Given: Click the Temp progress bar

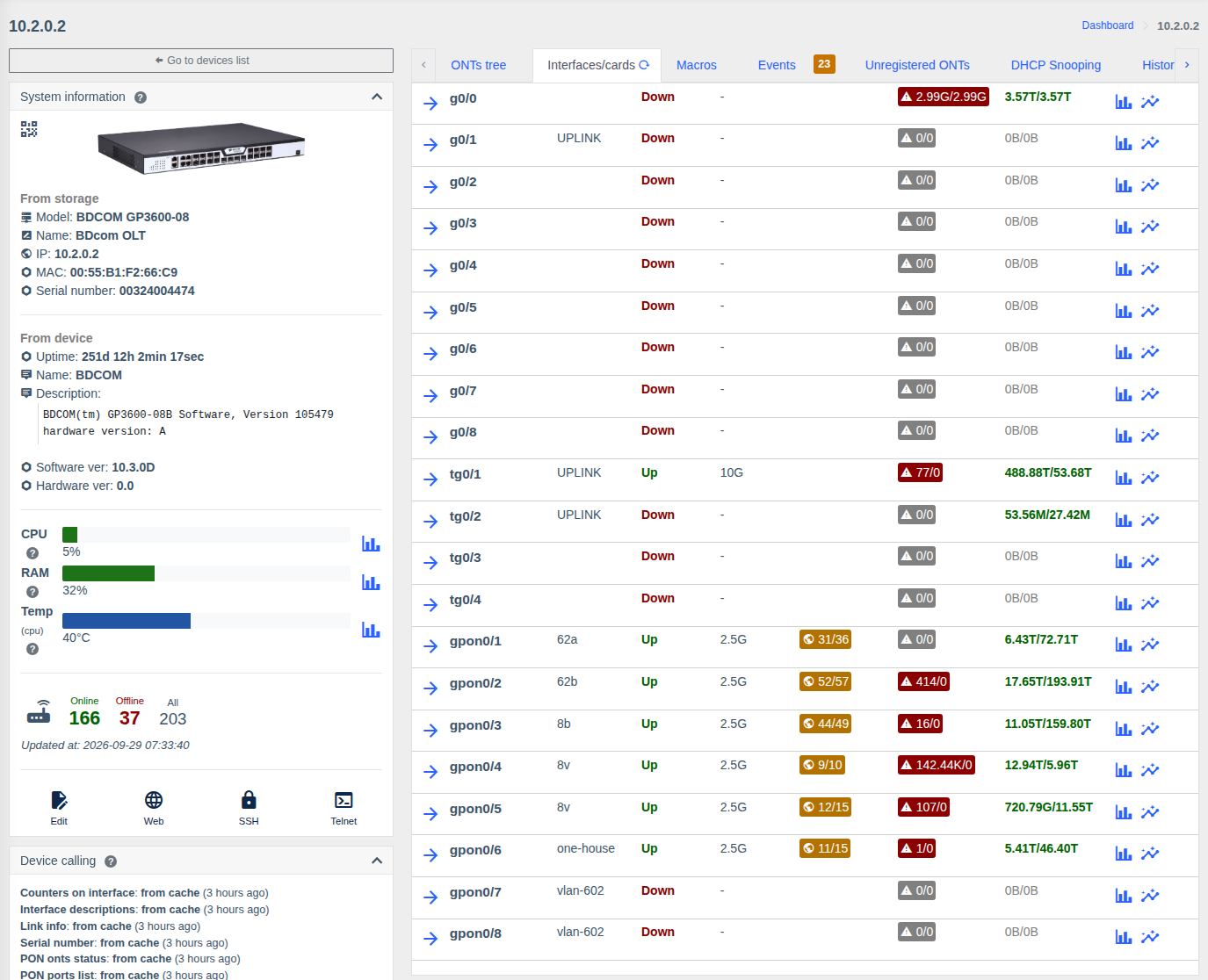Looking at the screenshot, I should 206,621.
